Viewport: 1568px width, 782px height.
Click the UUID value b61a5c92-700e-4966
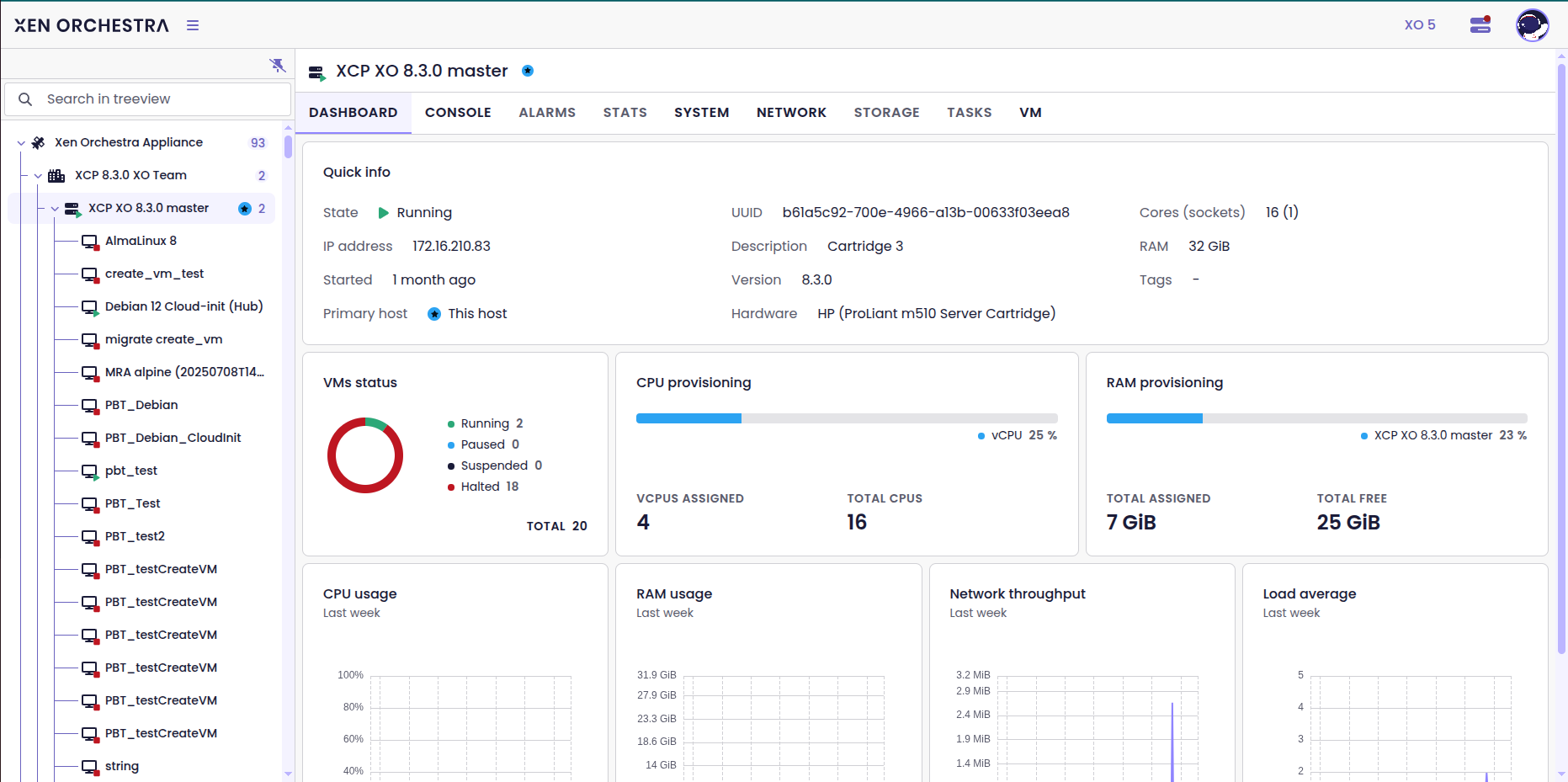coord(926,212)
